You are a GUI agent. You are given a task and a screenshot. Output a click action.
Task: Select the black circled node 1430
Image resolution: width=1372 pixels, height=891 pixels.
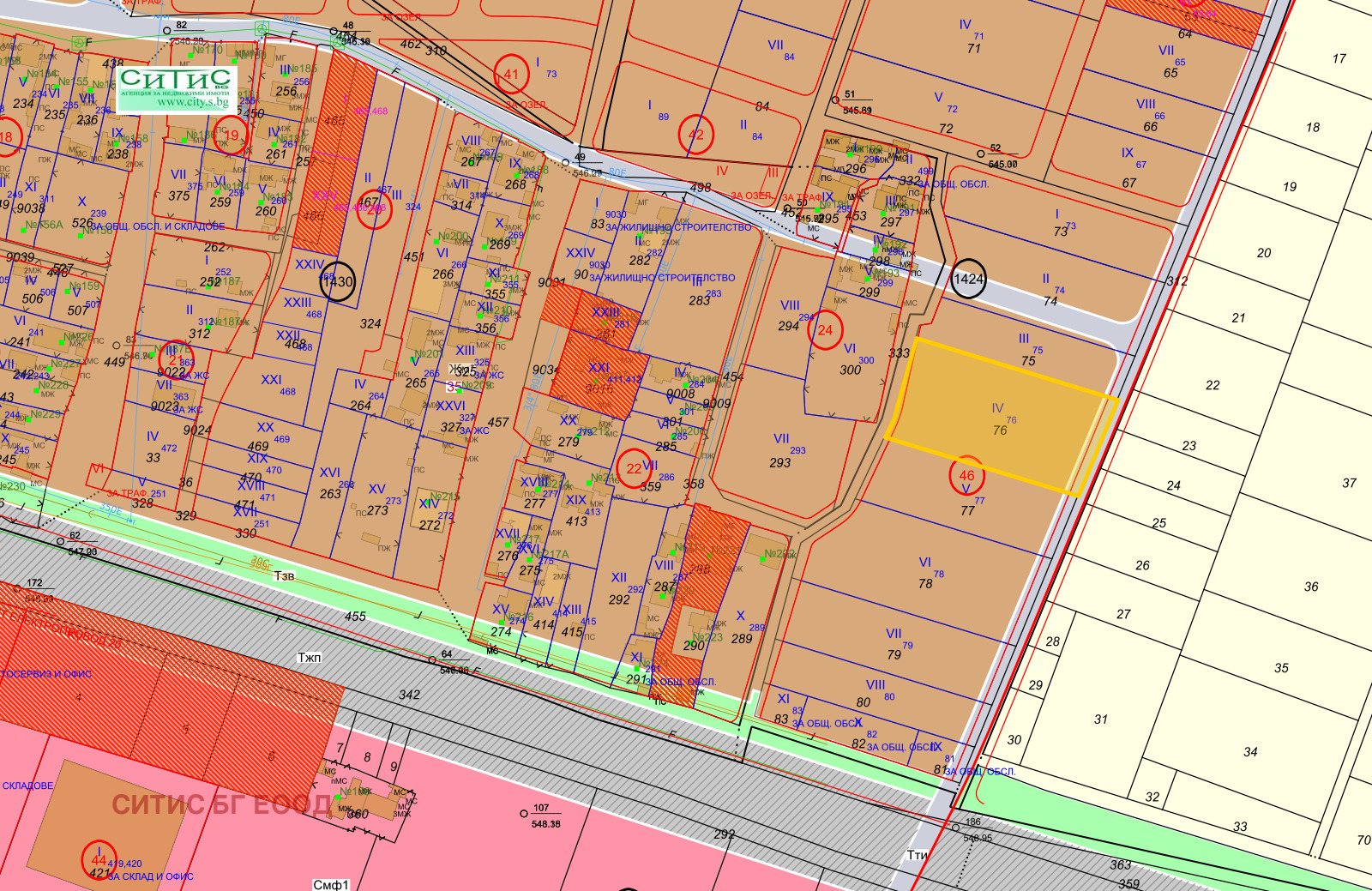coord(338,281)
